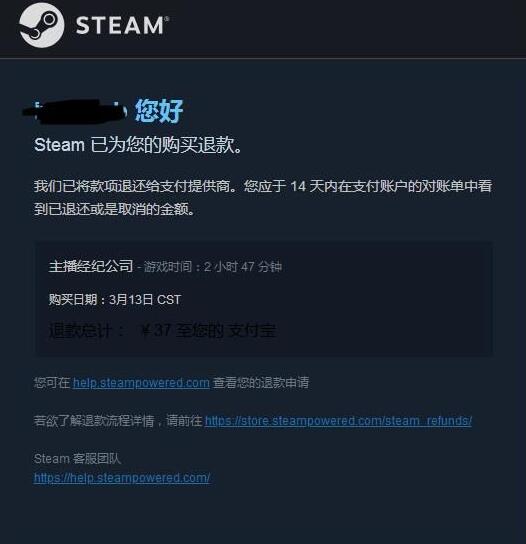Click the blue 您好 greeting text
The image size is (526, 544).
click(x=159, y=111)
